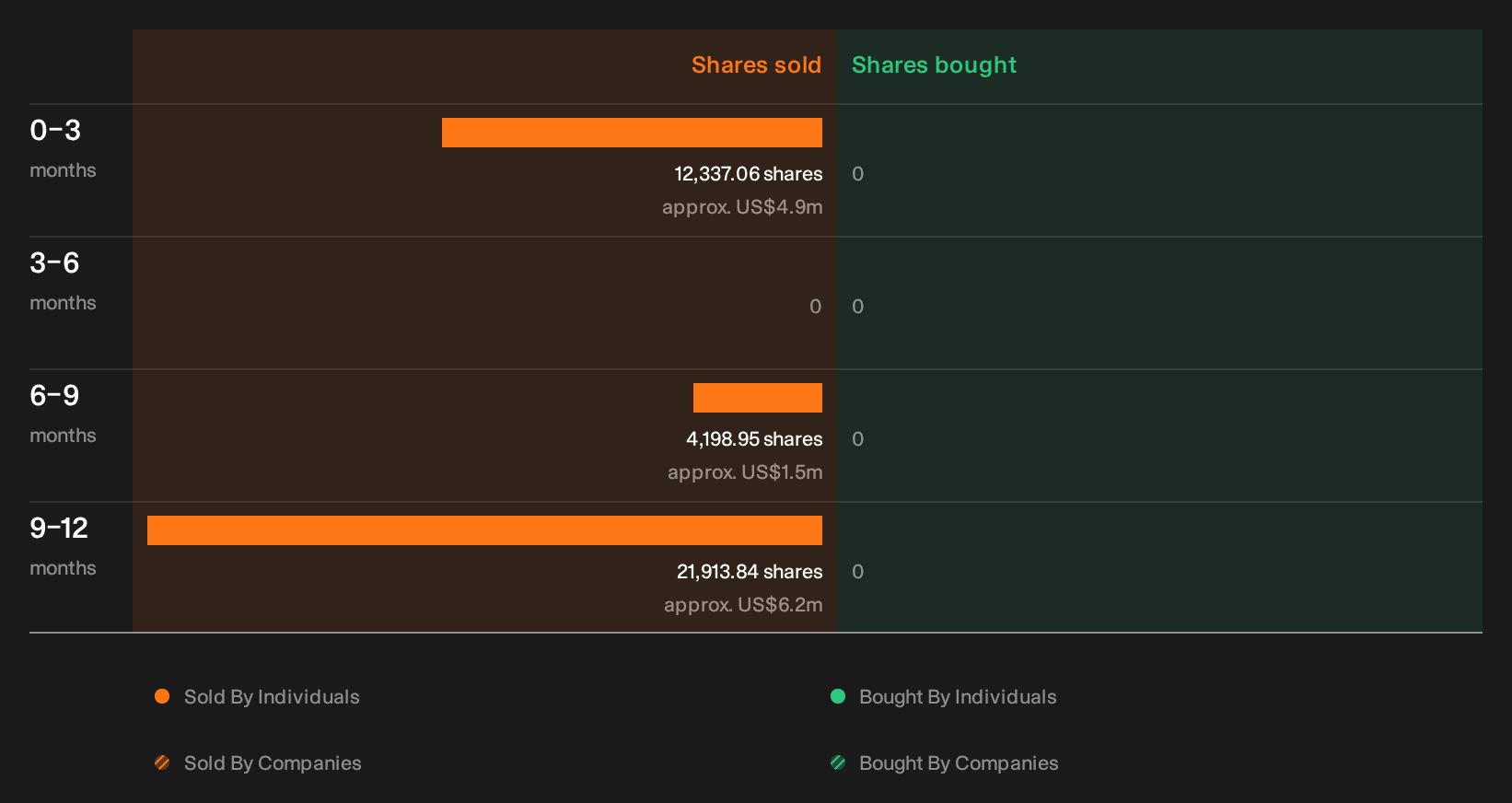This screenshot has width=1512, height=803.
Task: Click the 9-12 months row label
Action: pos(63,545)
